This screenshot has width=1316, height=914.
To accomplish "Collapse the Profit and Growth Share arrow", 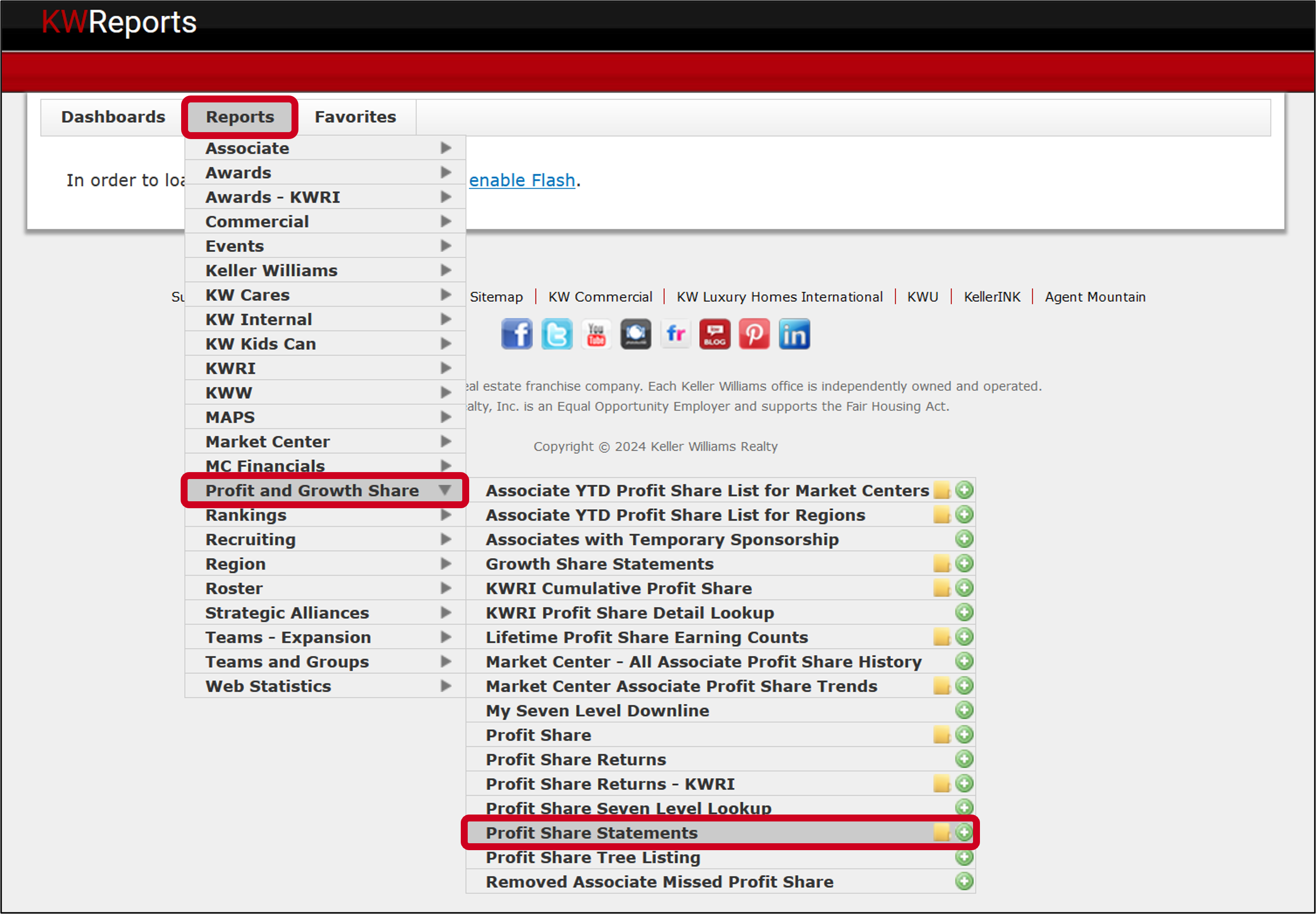I will point(445,490).
